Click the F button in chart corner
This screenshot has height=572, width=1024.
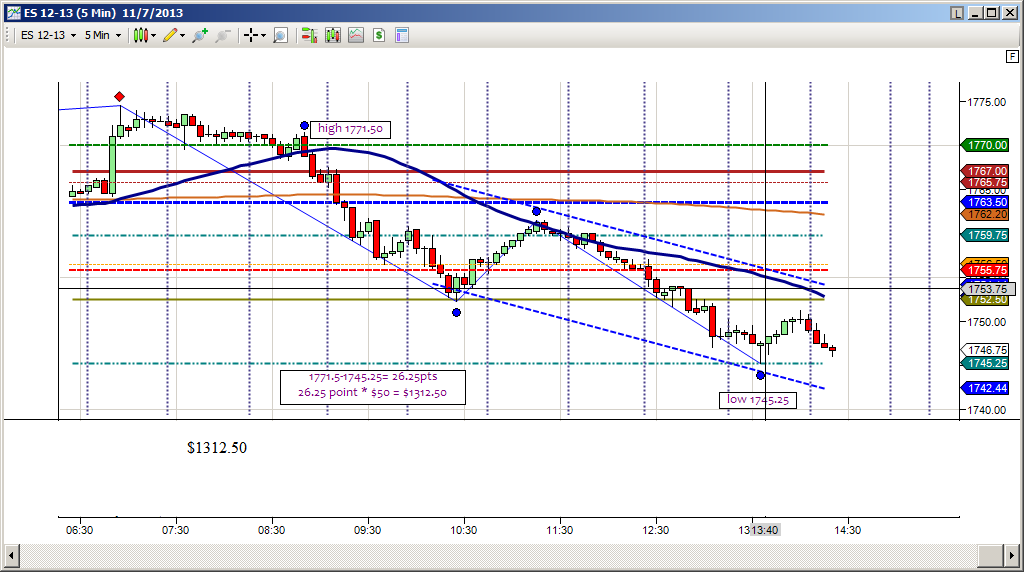1012,57
